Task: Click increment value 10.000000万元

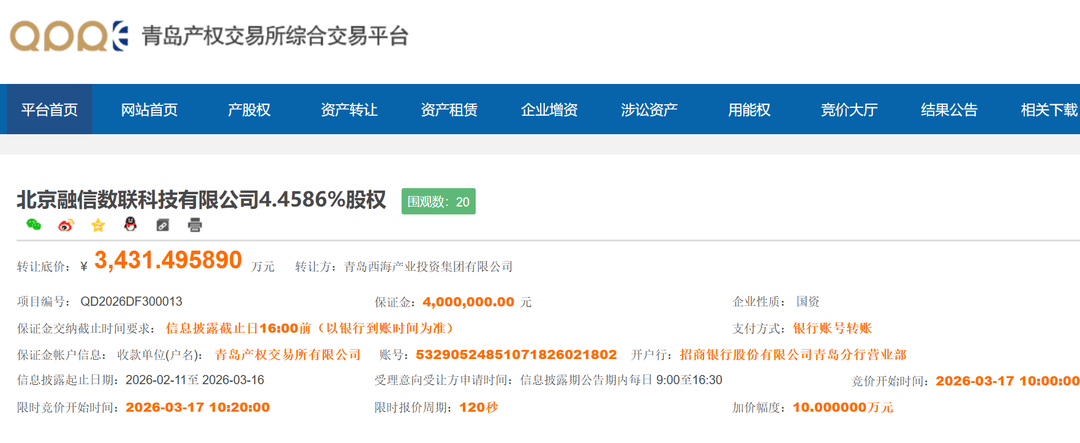Action: 843,407
